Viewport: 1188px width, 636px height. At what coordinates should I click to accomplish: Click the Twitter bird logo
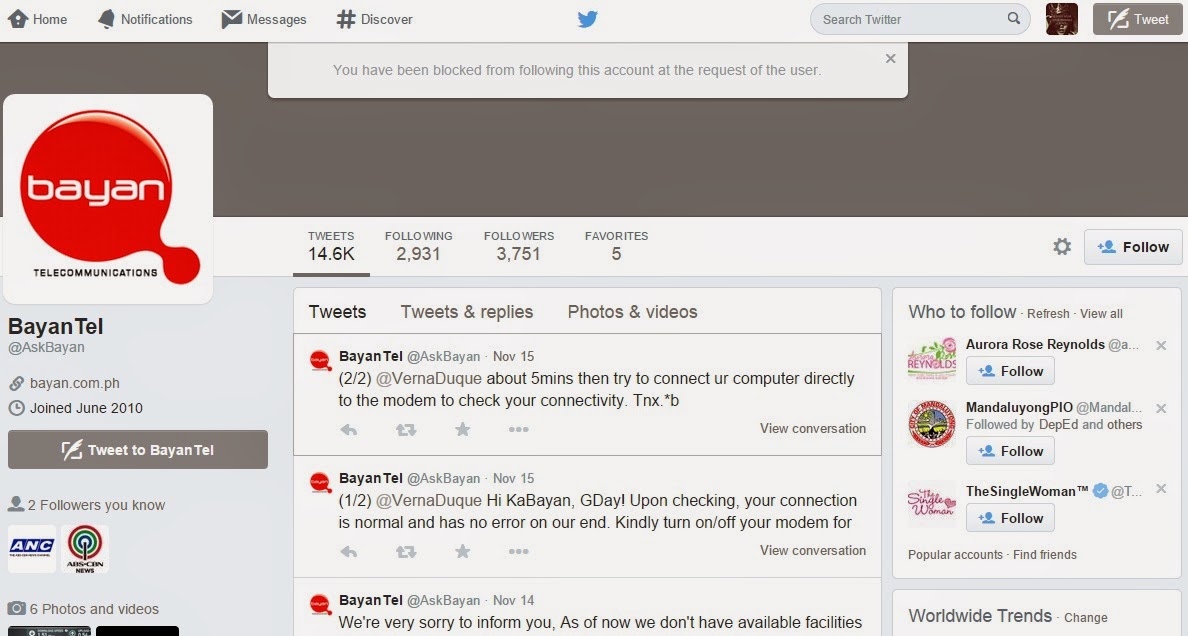point(587,19)
